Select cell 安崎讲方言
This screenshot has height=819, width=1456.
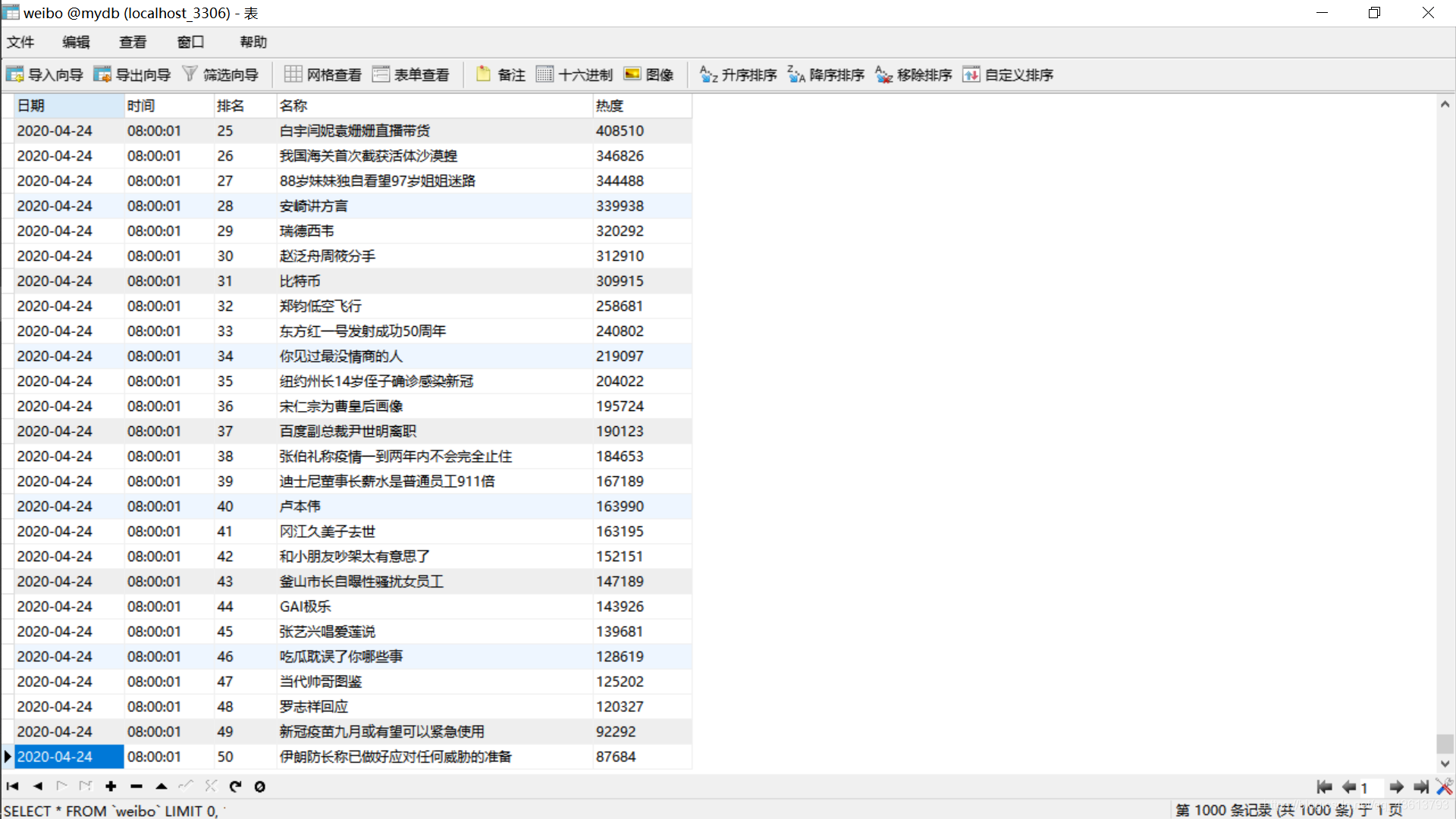coord(435,206)
